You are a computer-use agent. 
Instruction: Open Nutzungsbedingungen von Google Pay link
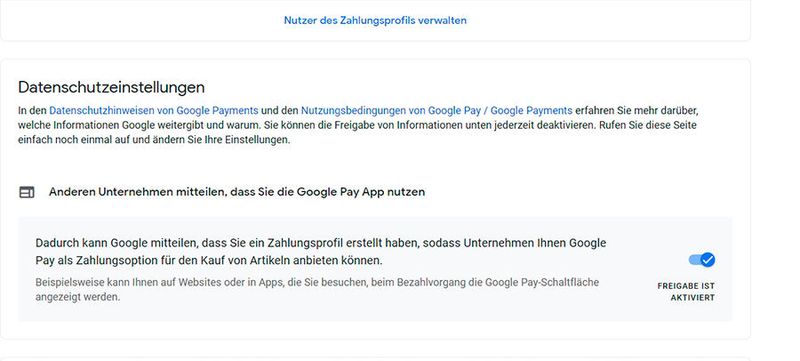(x=437, y=110)
